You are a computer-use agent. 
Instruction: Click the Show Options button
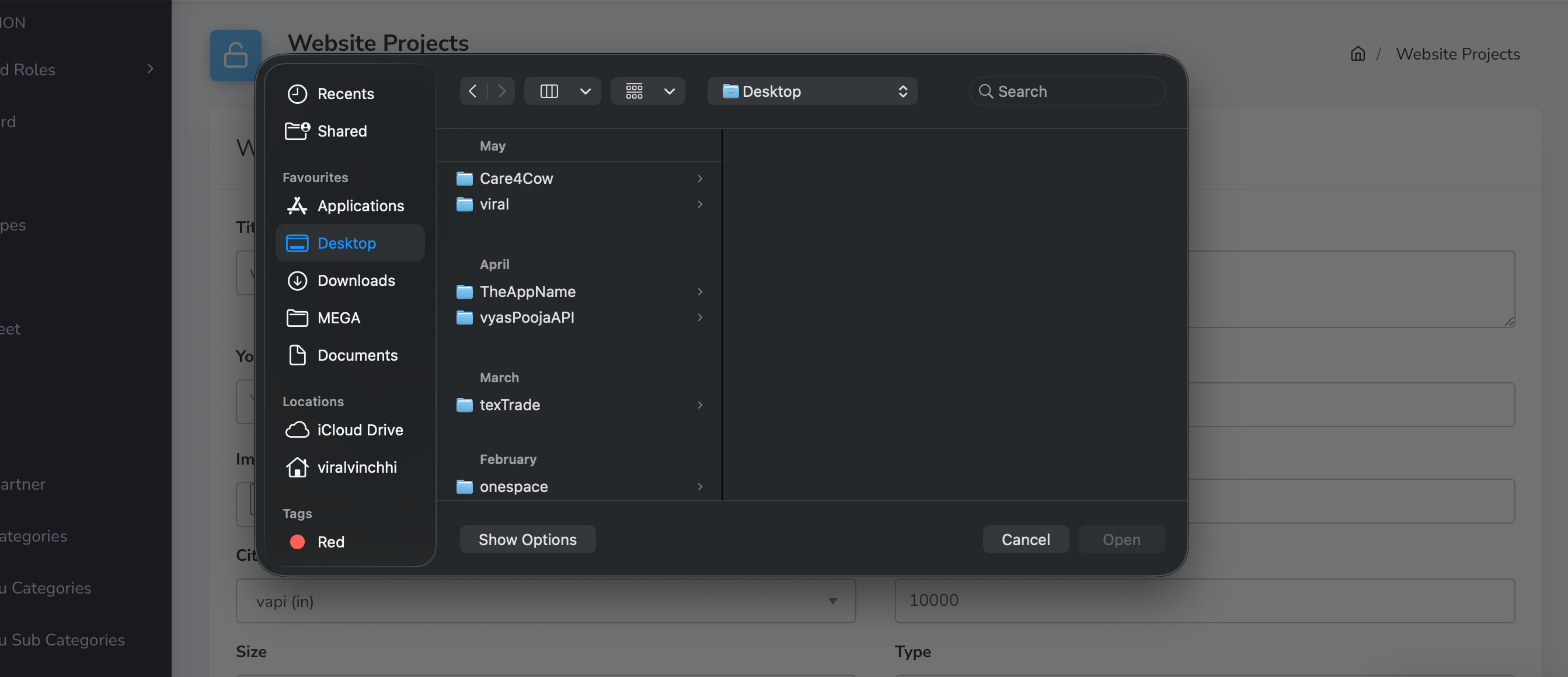click(527, 539)
